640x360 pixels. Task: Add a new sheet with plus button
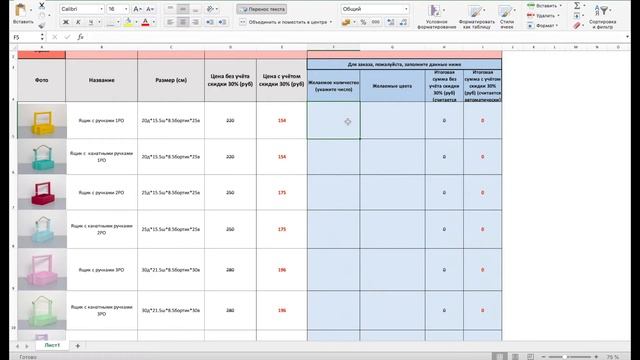[78, 346]
